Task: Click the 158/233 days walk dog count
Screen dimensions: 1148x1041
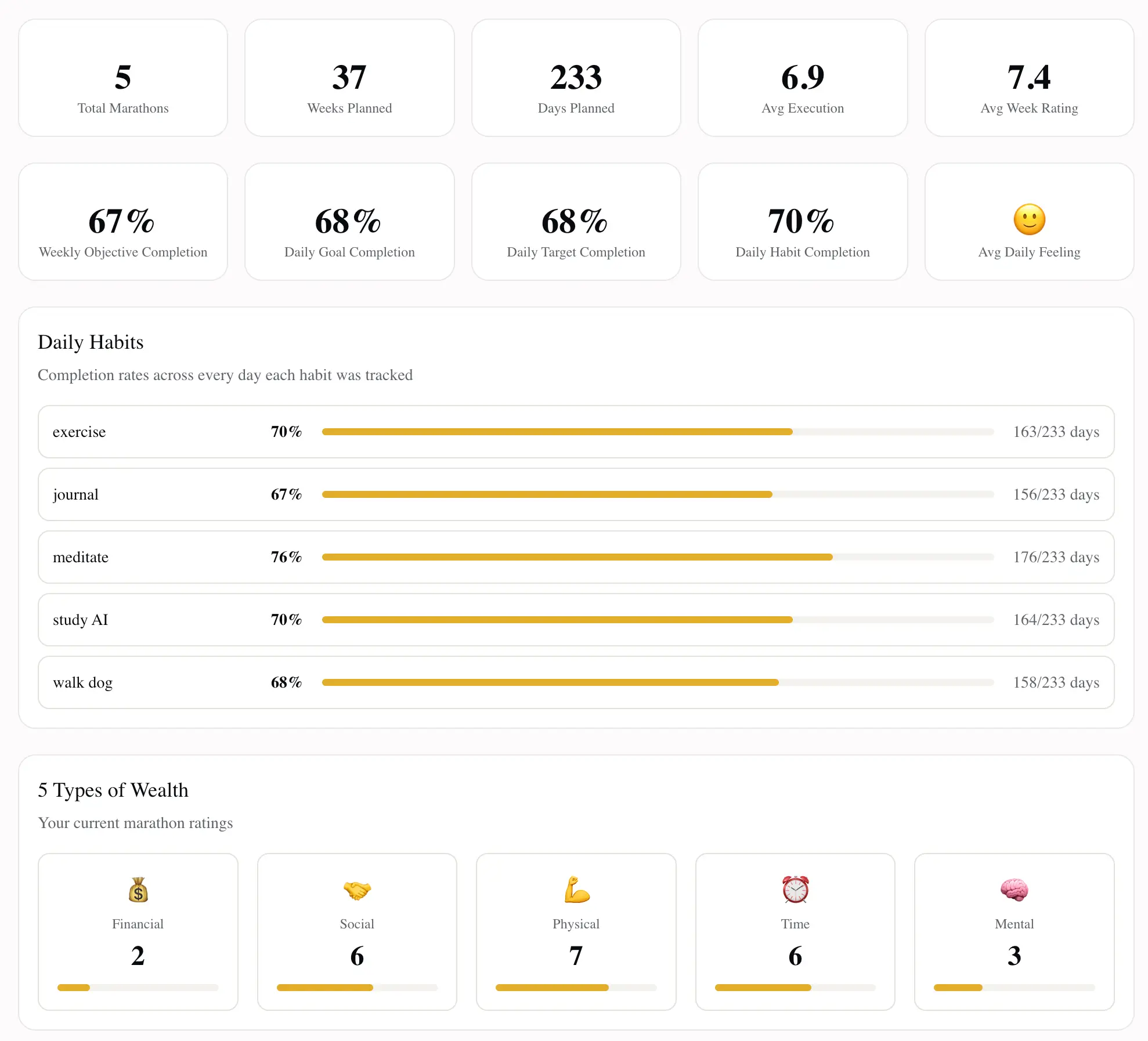Action: [x=1056, y=683]
